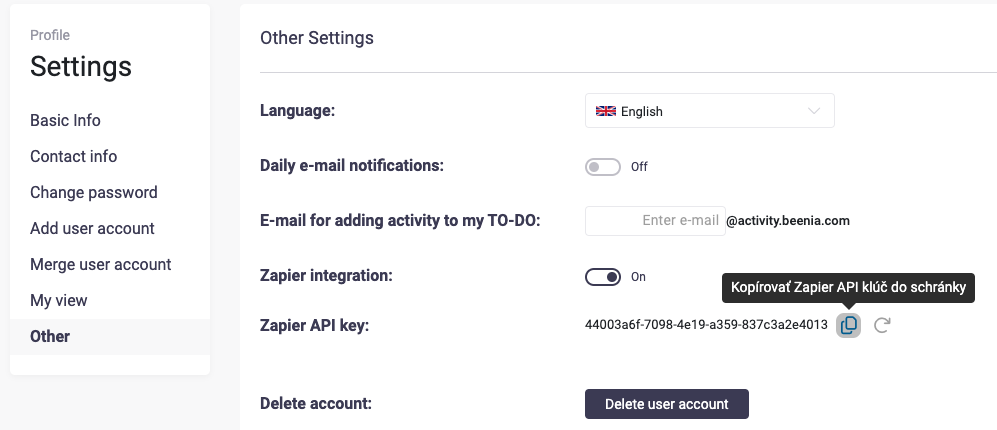
Task: Turn off the Zapier integration switch
Action: (603, 277)
